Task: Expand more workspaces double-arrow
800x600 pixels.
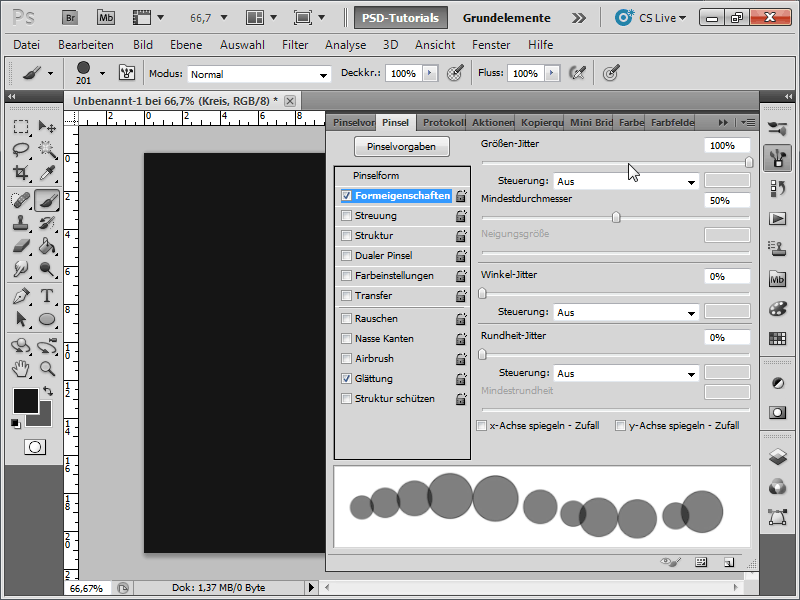Action: point(579,18)
